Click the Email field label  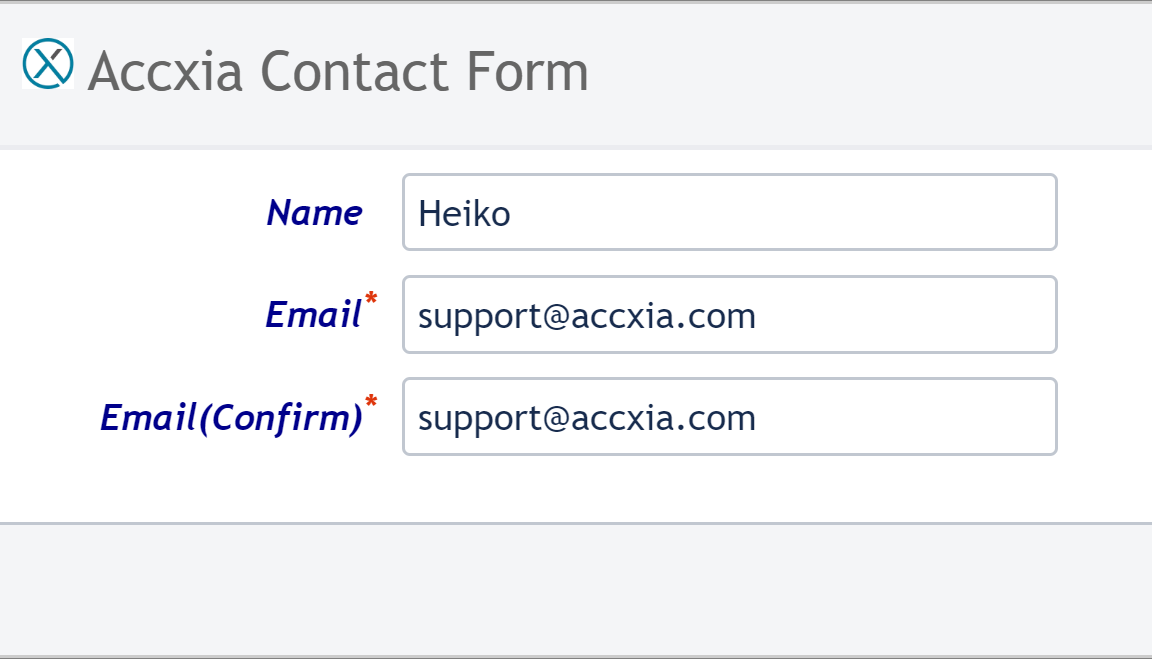pyautogui.click(x=314, y=314)
